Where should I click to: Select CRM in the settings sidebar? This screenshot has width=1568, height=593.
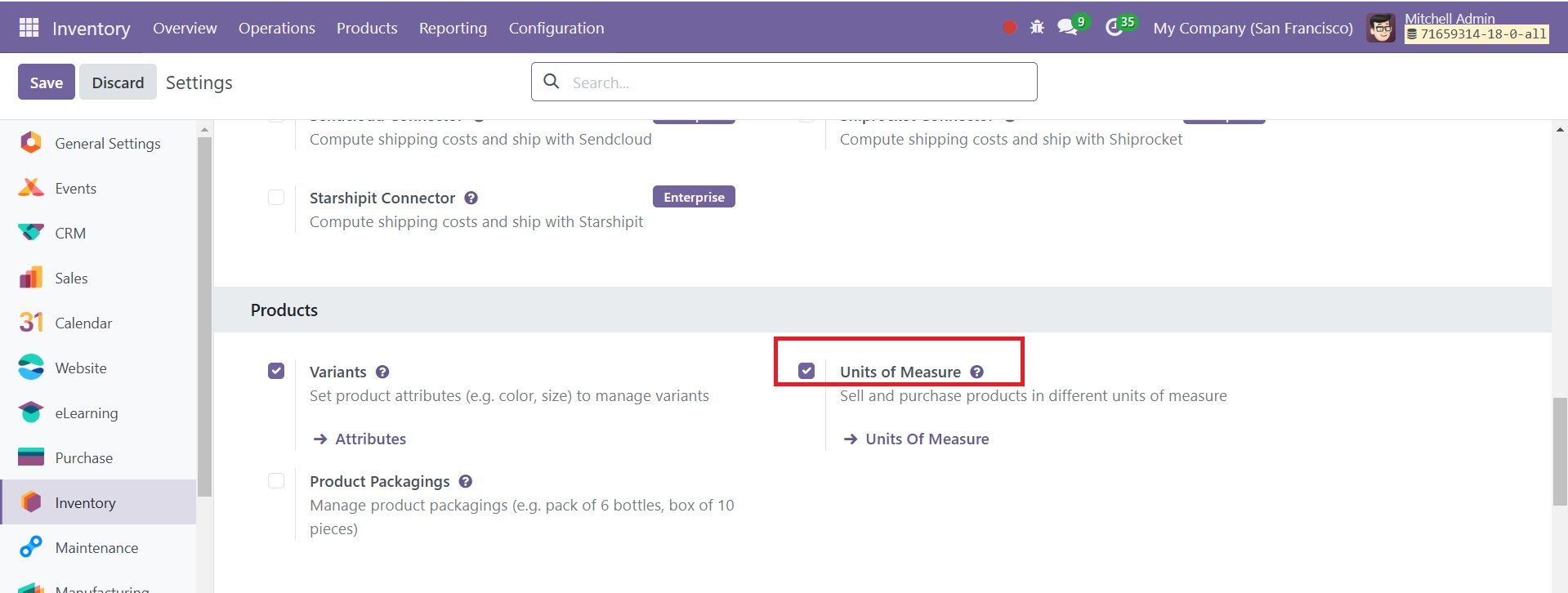70,234
